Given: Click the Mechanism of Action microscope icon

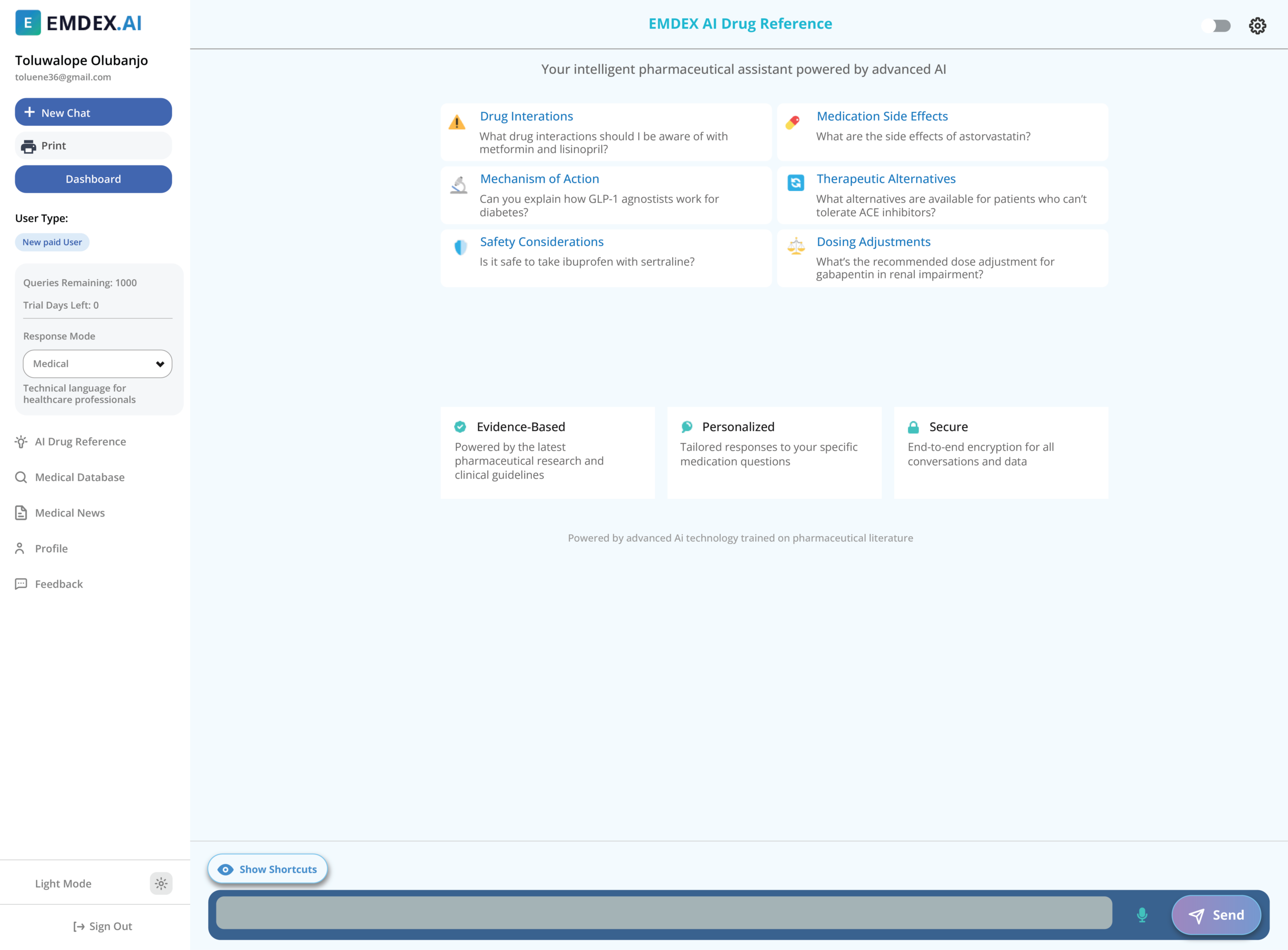Looking at the screenshot, I should point(458,185).
